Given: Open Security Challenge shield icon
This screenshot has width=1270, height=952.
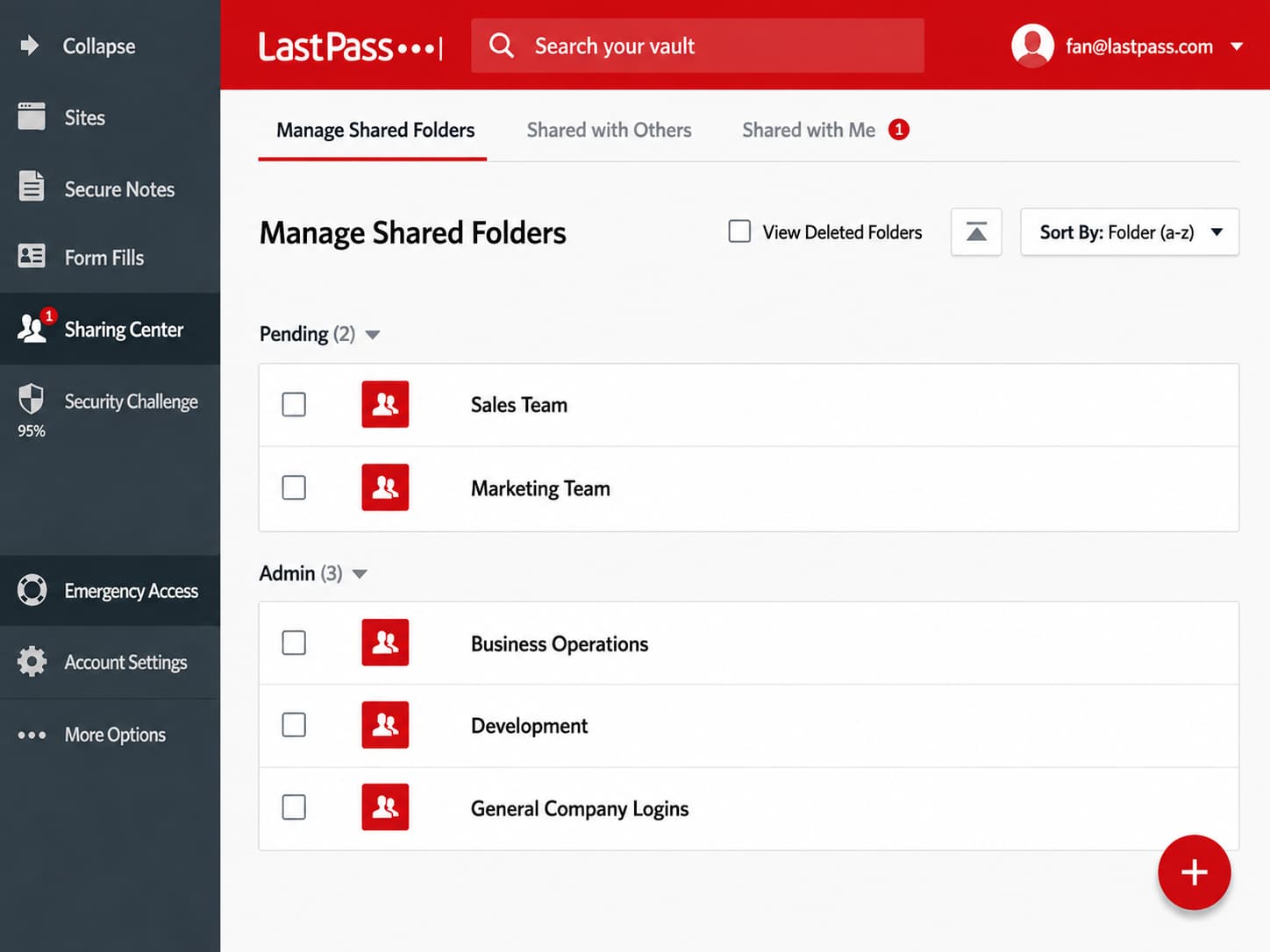Looking at the screenshot, I should click(31, 399).
